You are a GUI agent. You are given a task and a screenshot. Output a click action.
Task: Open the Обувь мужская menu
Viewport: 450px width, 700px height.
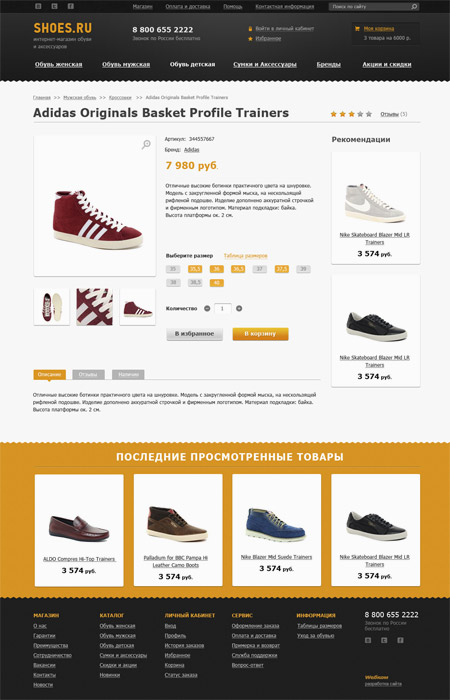pos(126,65)
